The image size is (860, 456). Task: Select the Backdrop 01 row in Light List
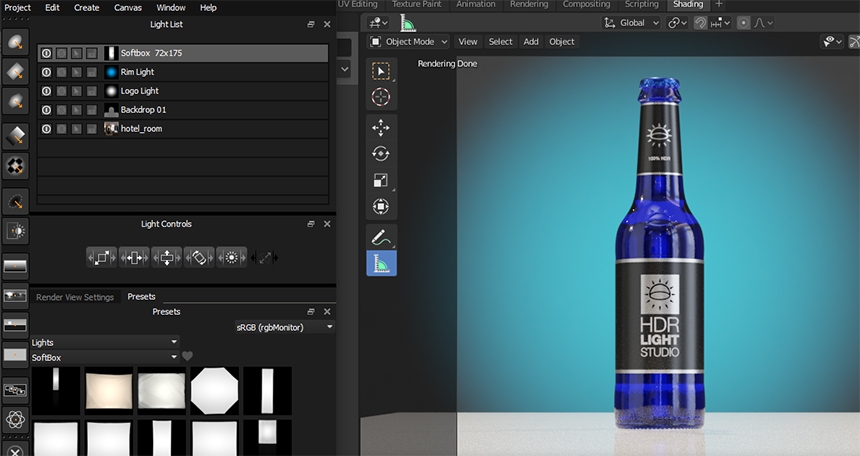point(183,110)
